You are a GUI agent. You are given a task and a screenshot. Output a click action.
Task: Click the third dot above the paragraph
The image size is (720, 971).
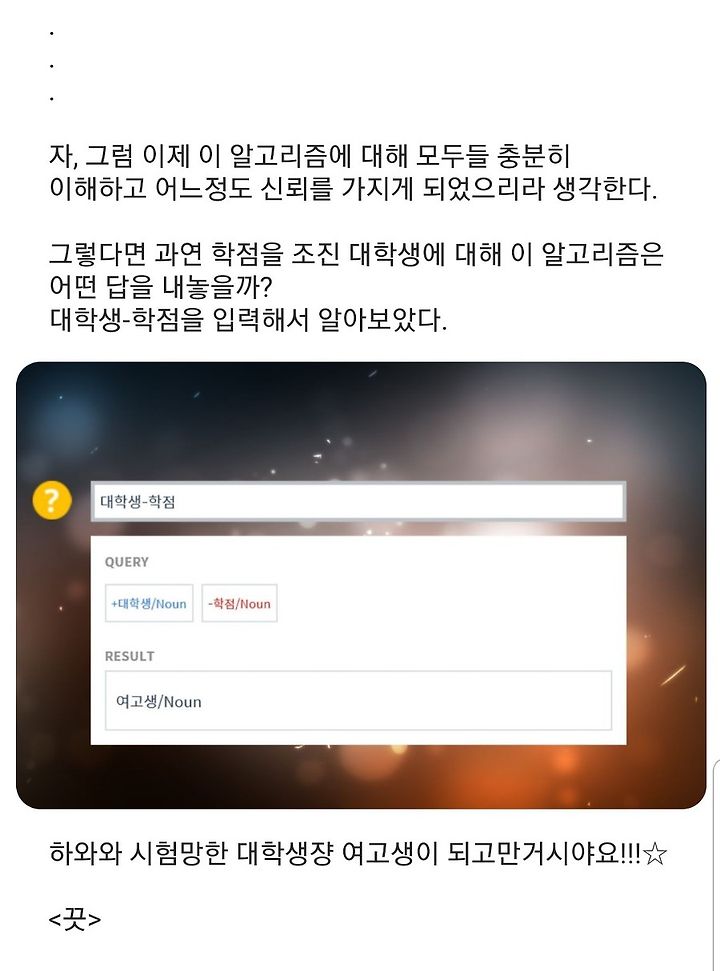pyautogui.click(x=51, y=98)
